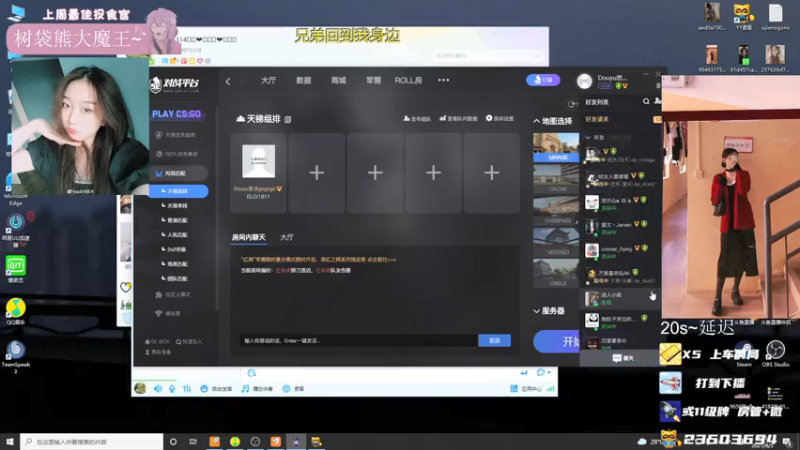Open 好友请求 friend requests row
Image resolution: width=800 pixels, height=450 pixels.
[620, 119]
